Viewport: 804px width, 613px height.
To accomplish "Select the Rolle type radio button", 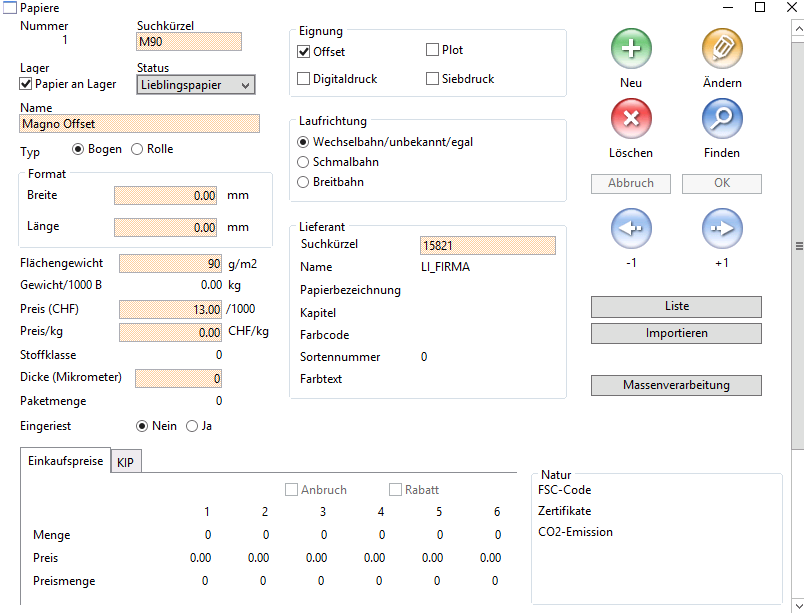I will (138, 150).
